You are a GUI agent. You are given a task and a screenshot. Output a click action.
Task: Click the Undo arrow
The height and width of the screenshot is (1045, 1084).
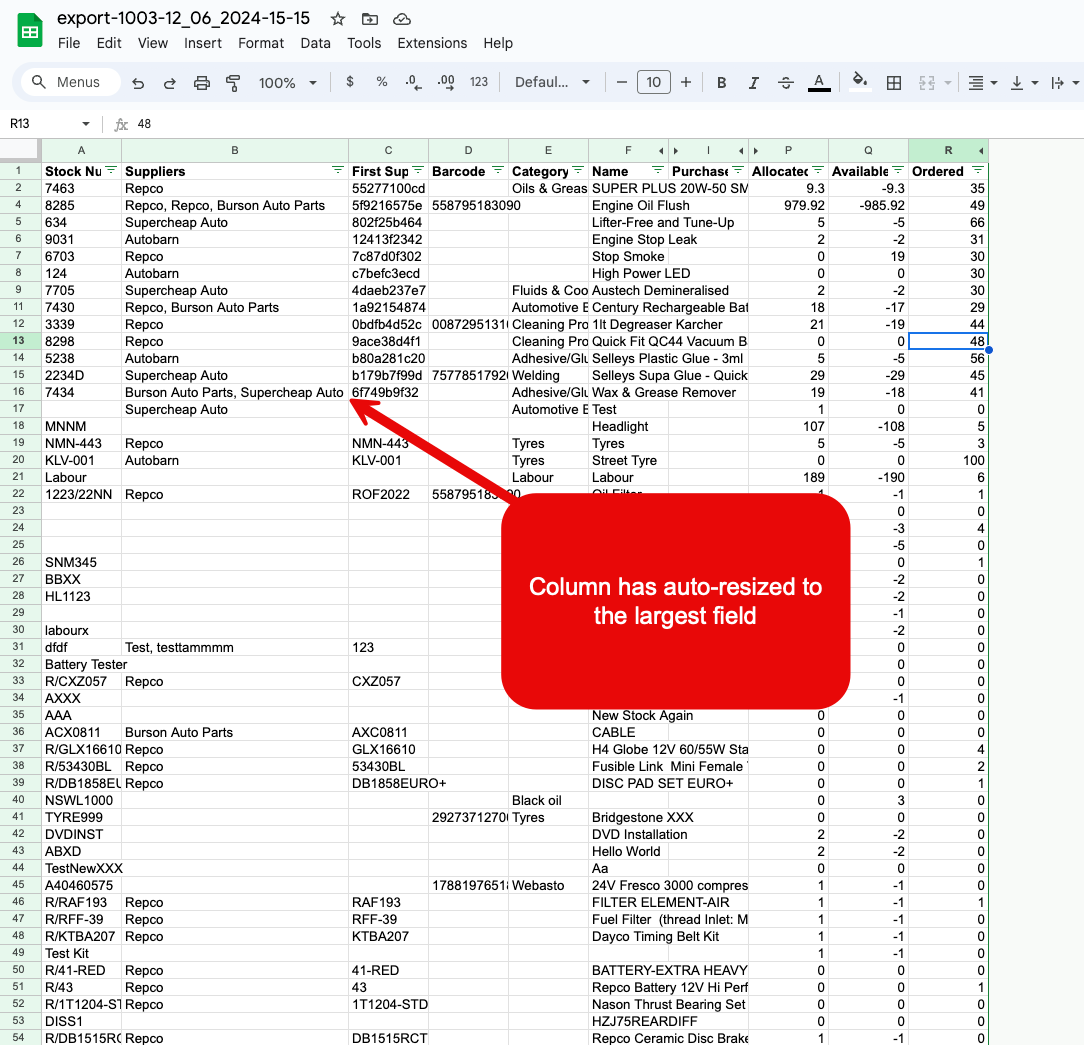pos(138,83)
